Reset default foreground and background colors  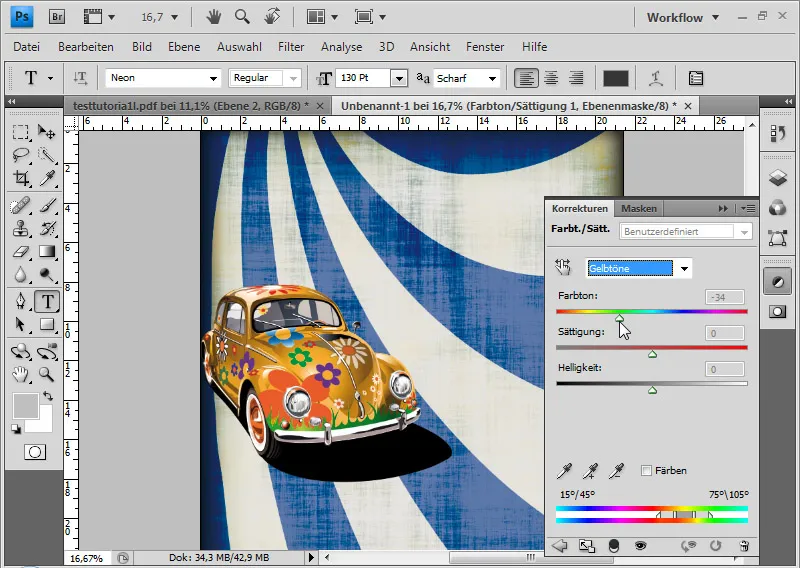(x=16, y=429)
